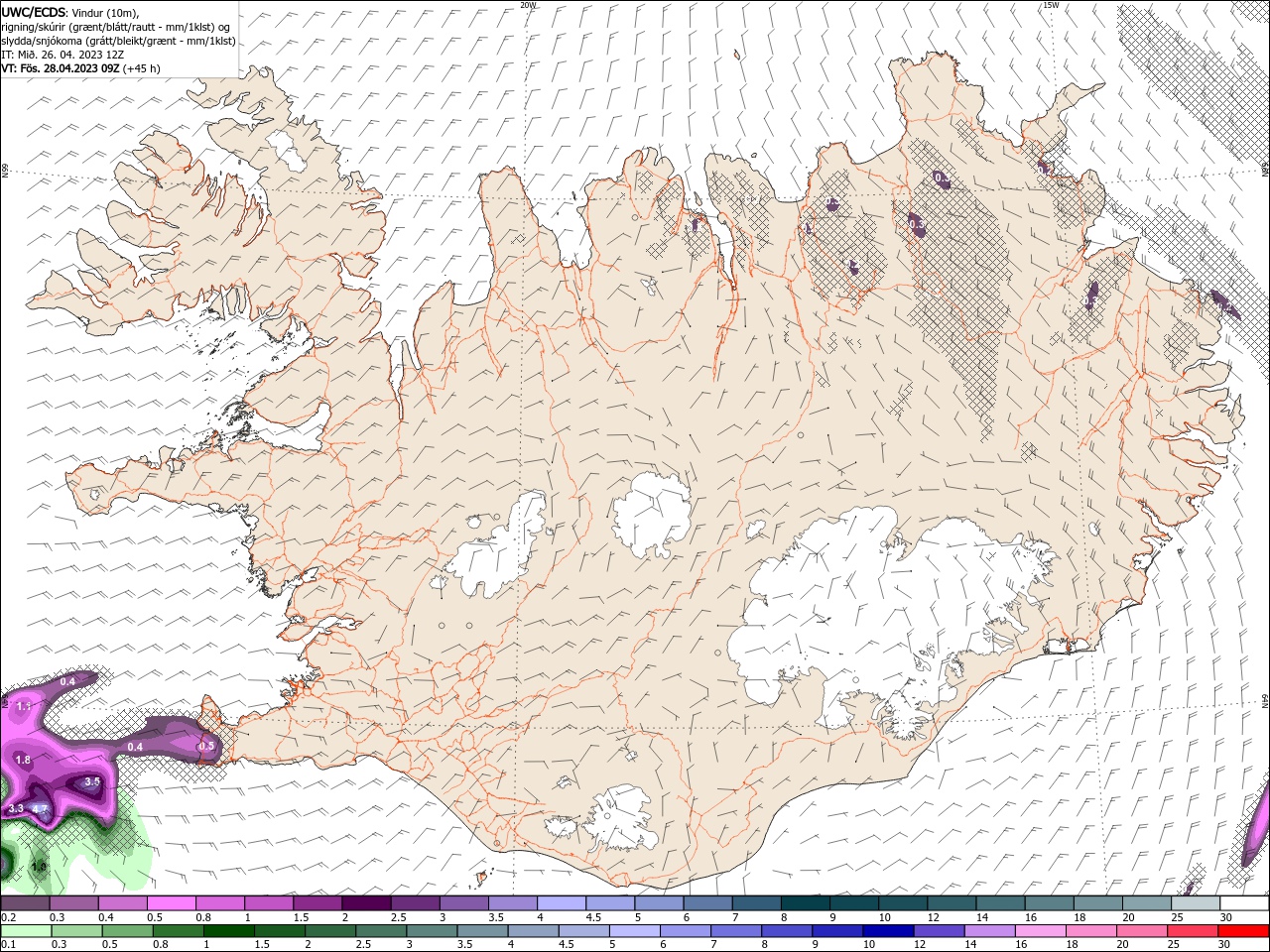The width and height of the screenshot is (1270, 952).
Task: Click the '1.8' precipitation value label
Action: click(x=24, y=760)
